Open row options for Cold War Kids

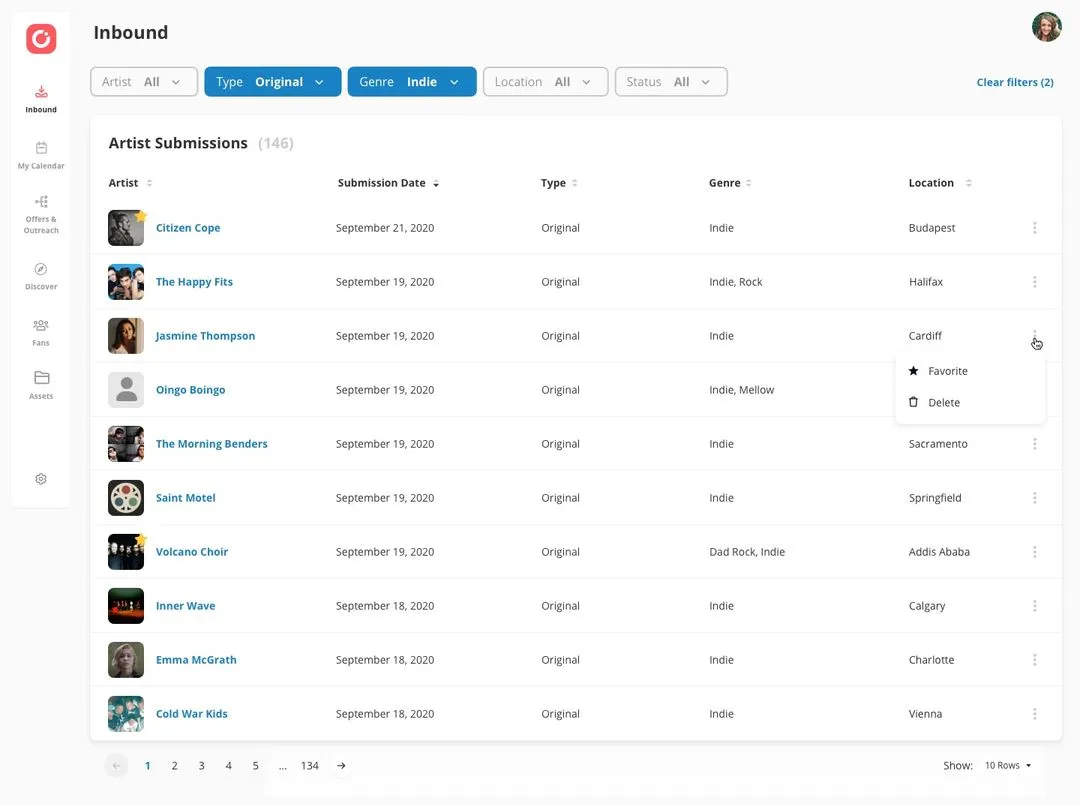pyautogui.click(x=1035, y=714)
